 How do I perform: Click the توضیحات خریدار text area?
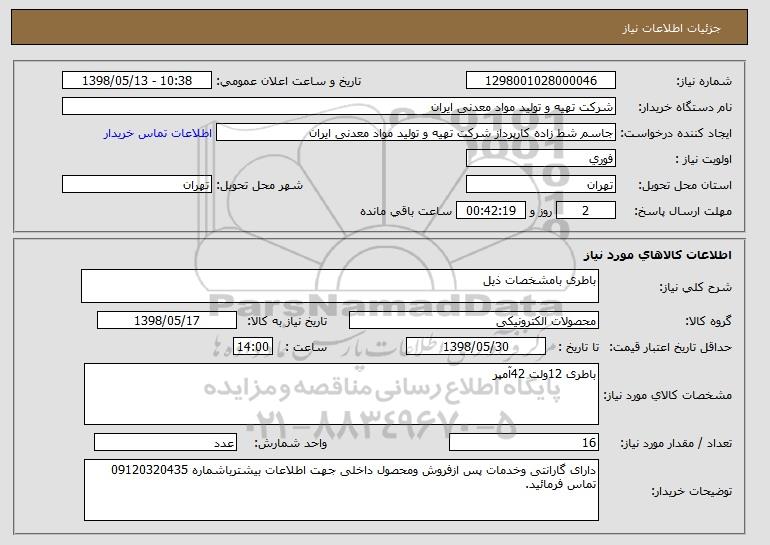[341, 490]
